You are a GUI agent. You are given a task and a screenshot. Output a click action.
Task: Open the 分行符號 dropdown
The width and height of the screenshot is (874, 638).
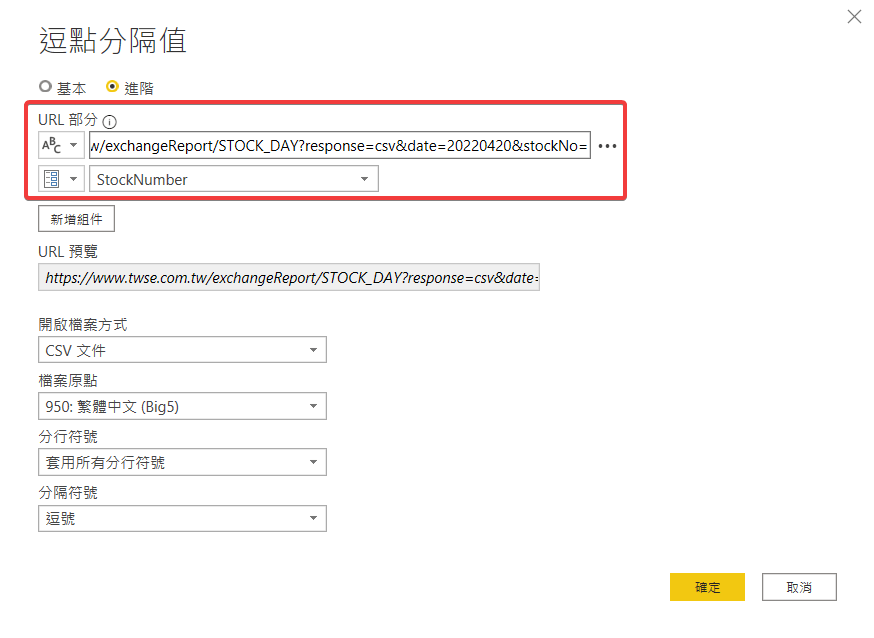click(182, 462)
